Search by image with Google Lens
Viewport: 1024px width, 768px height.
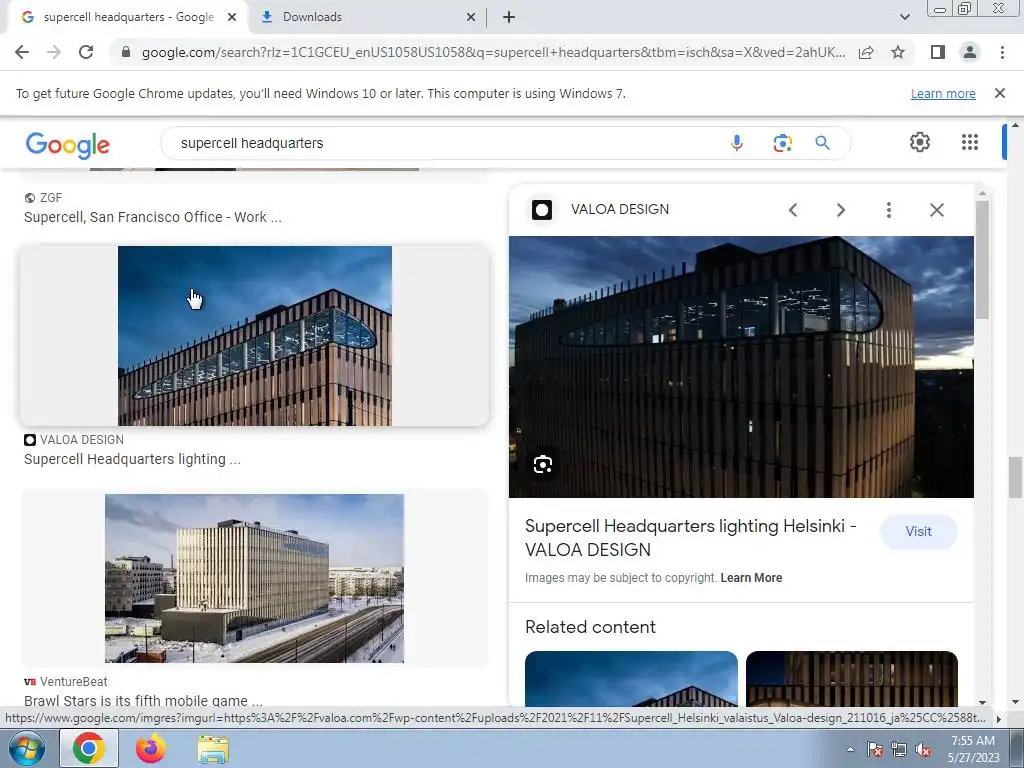782,143
